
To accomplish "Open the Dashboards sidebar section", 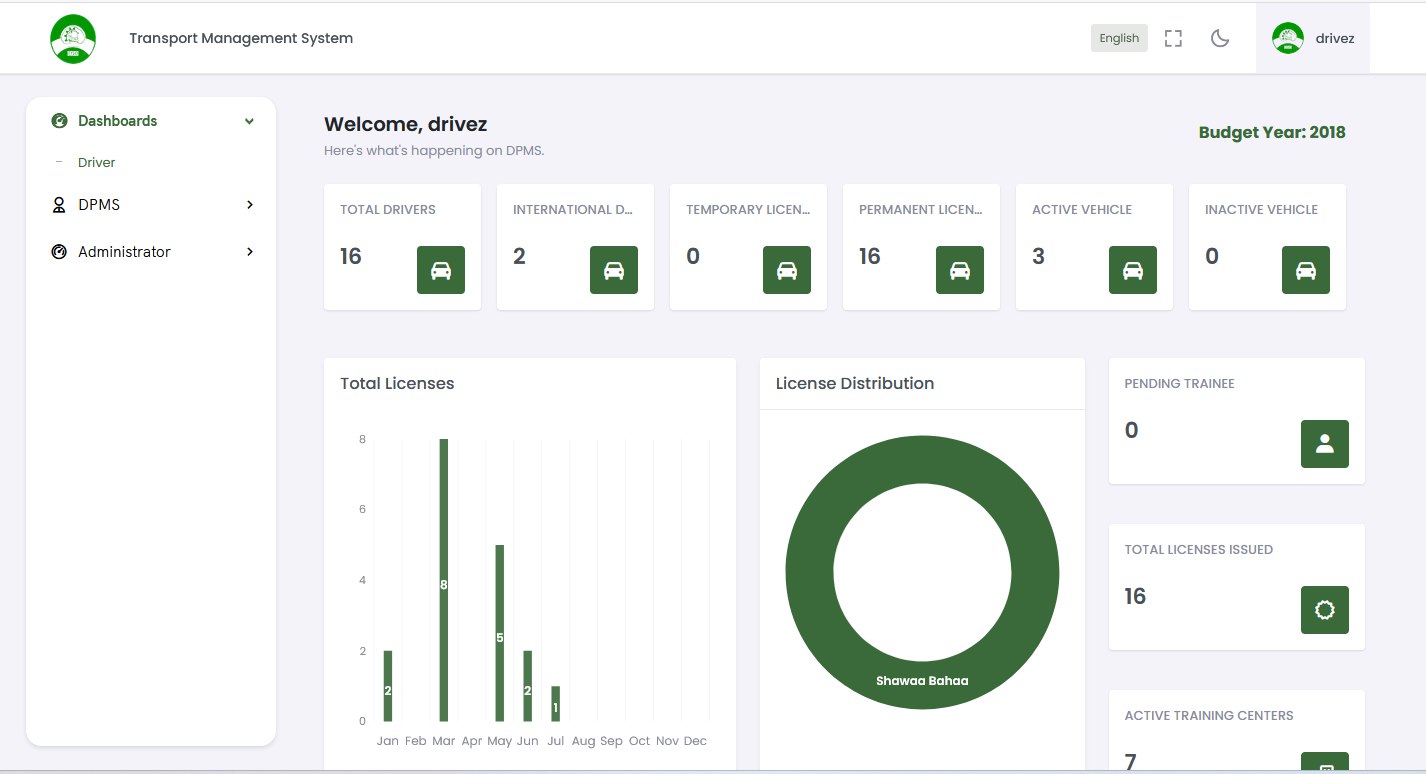I will tap(151, 121).
